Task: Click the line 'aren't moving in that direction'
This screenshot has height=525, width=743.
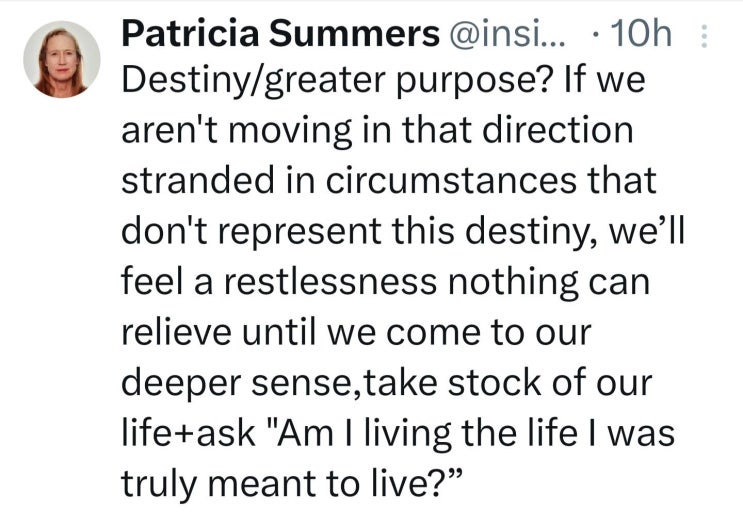Action: (377, 130)
